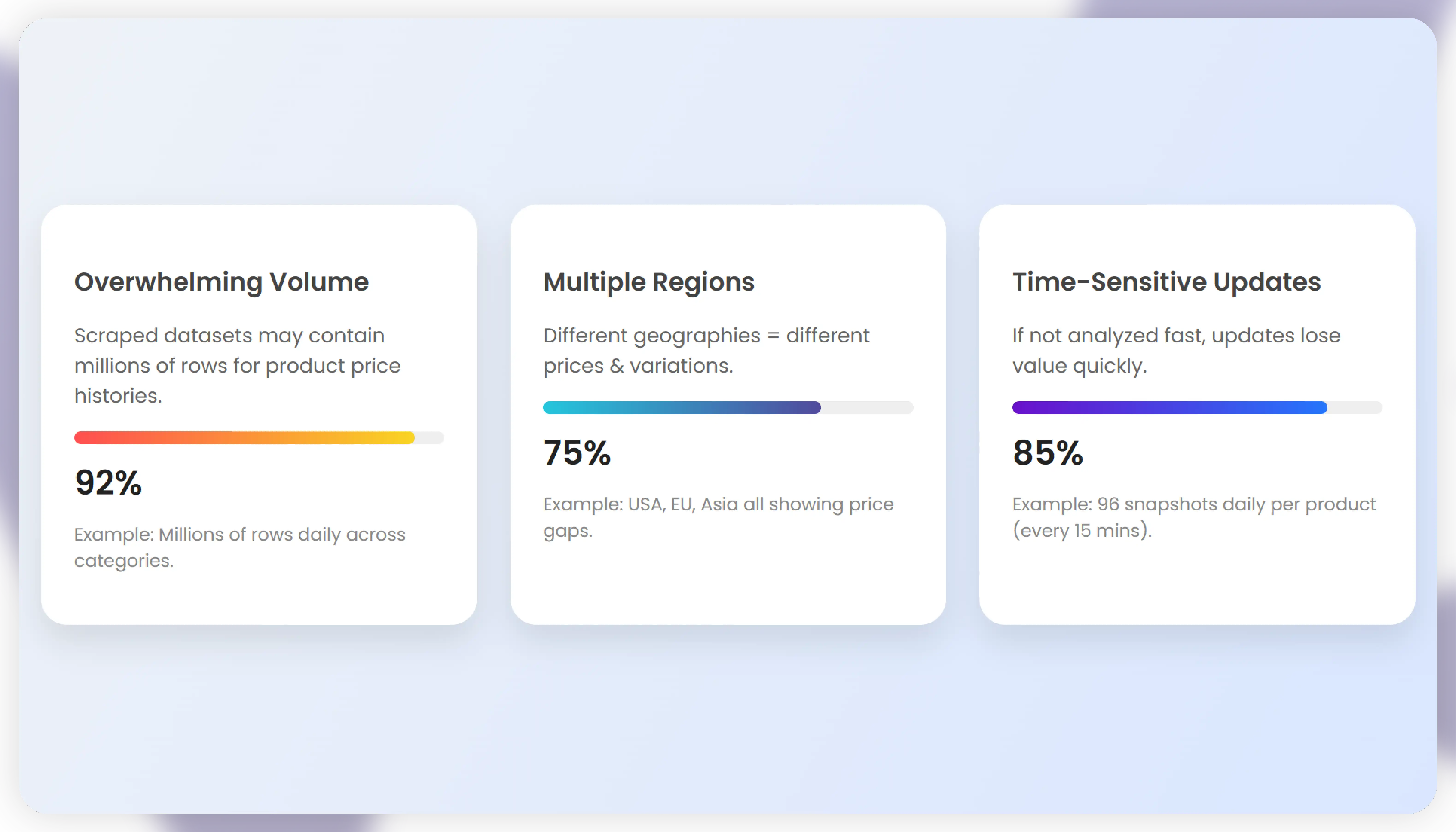Viewport: 1456px width, 832px height.
Task: Click the Overwhelming Volume heading
Action: click(221, 282)
